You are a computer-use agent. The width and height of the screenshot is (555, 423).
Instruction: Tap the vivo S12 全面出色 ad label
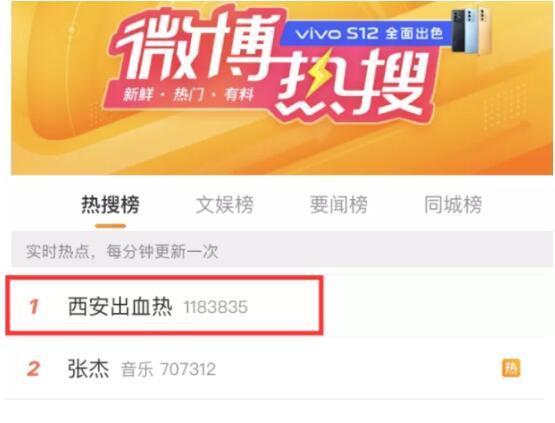click(368, 34)
